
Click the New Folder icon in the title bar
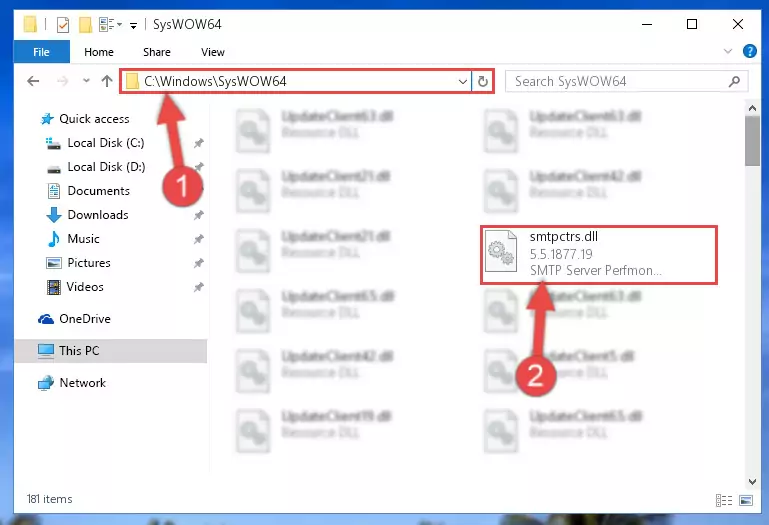pyautogui.click(x=85, y=25)
